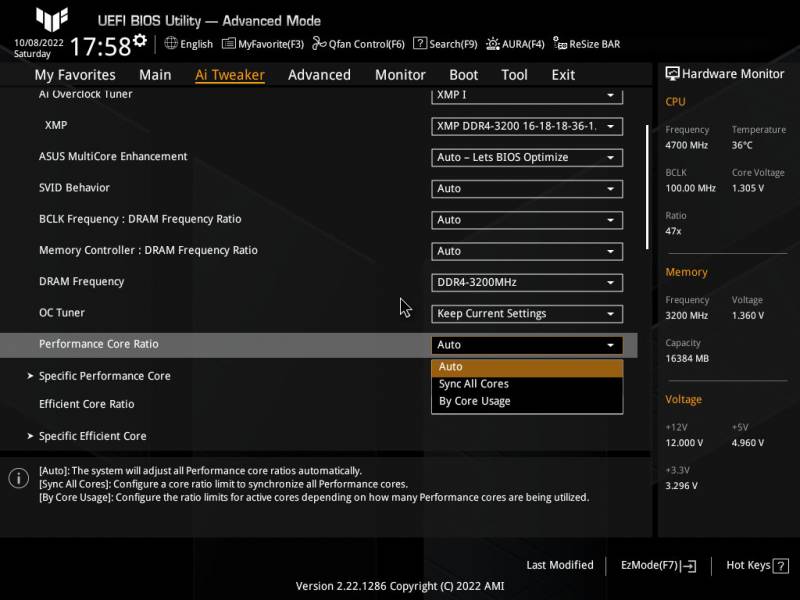Click the Ratio 47x value
Screen dimensions: 800x600
[673, 231]
